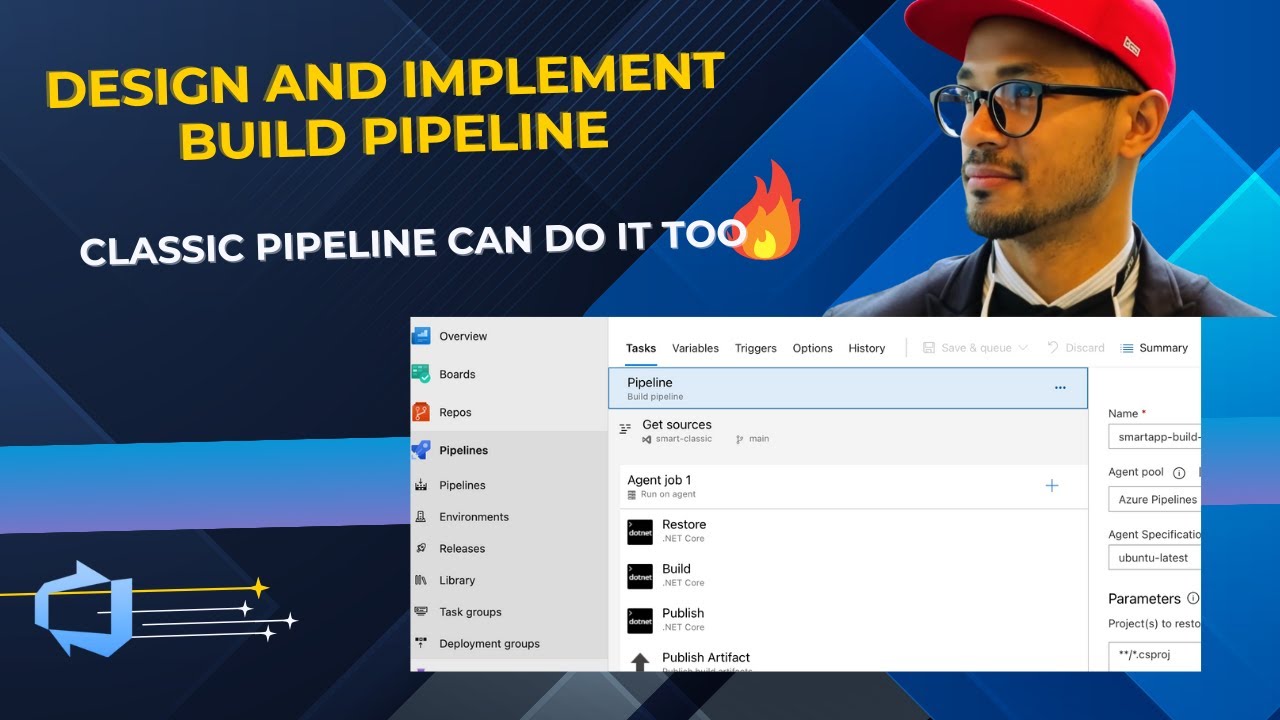This screenshot has width=1280, height=720.
Task: Click the Summary button label
Action: click(x=1164, y=348)
